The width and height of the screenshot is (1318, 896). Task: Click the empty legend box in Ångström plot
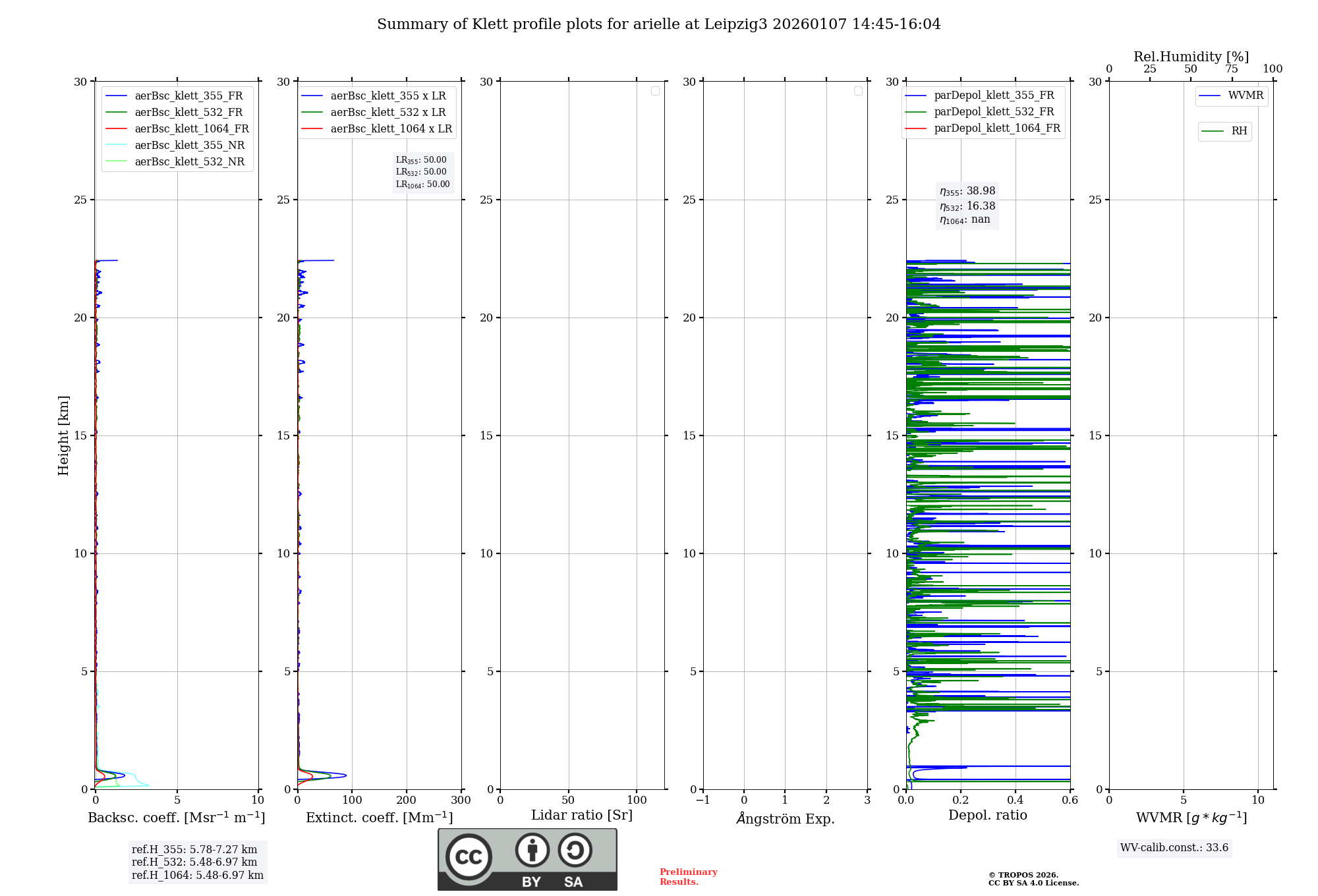(x=858, y=91)
